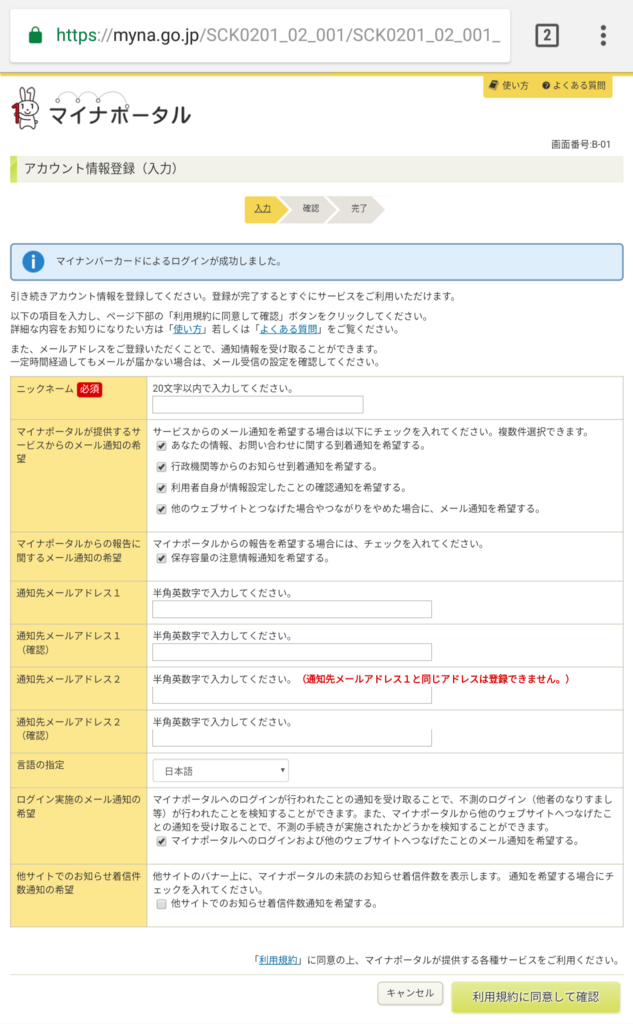
Task: Uncheck マイナポータルへのログイン mail notification checkbox
Action: click(x=161, y=841)
